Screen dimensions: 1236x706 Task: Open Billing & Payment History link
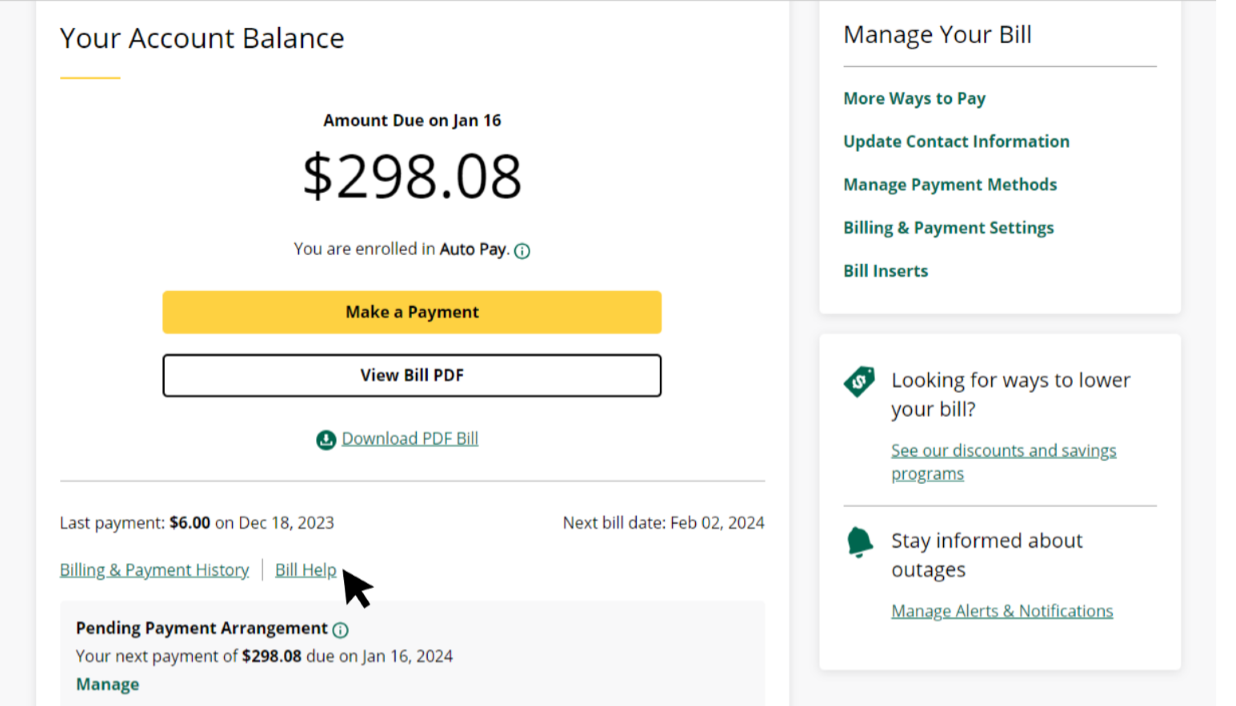point(154,570)
